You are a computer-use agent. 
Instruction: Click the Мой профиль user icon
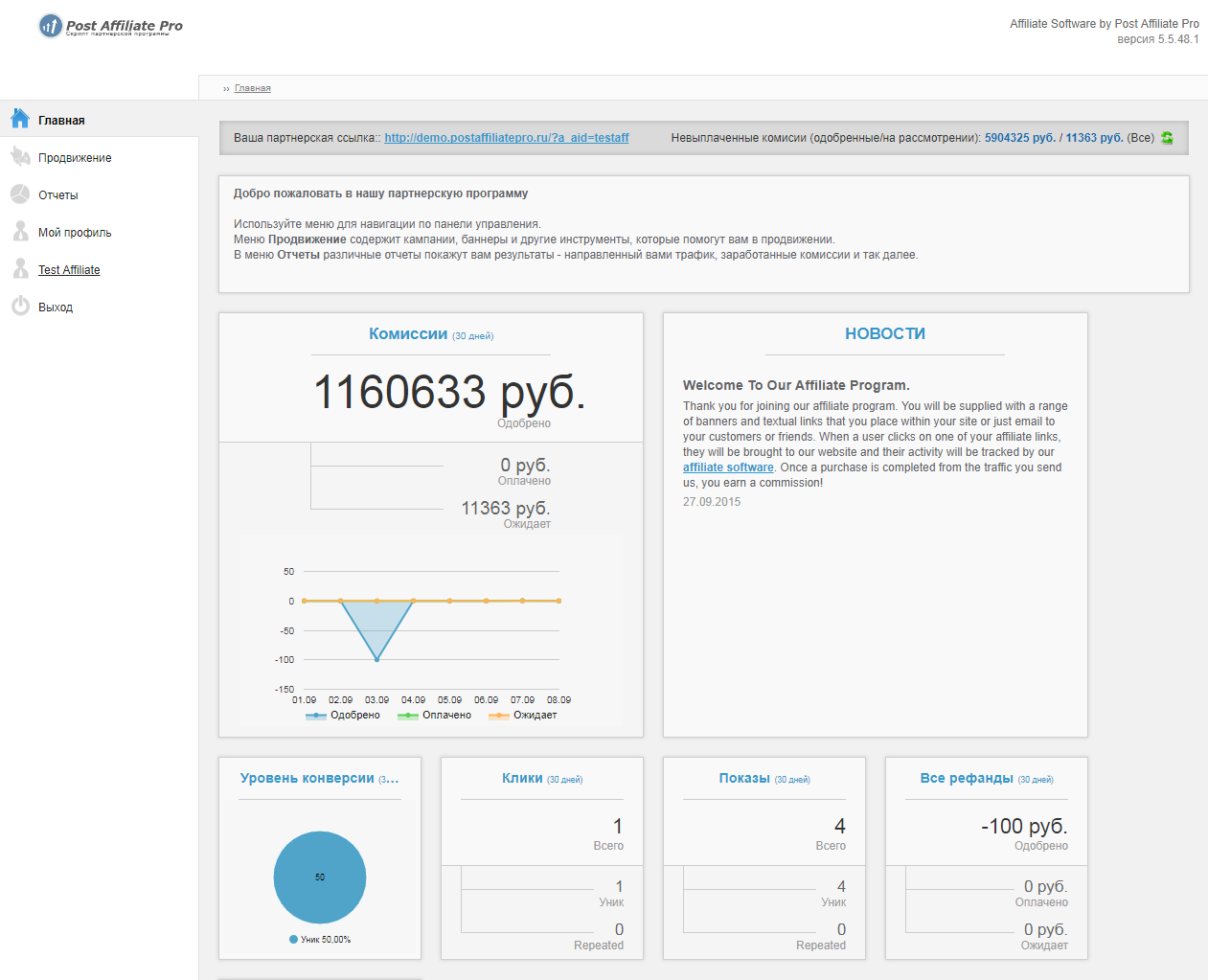[x=19, y=231]
